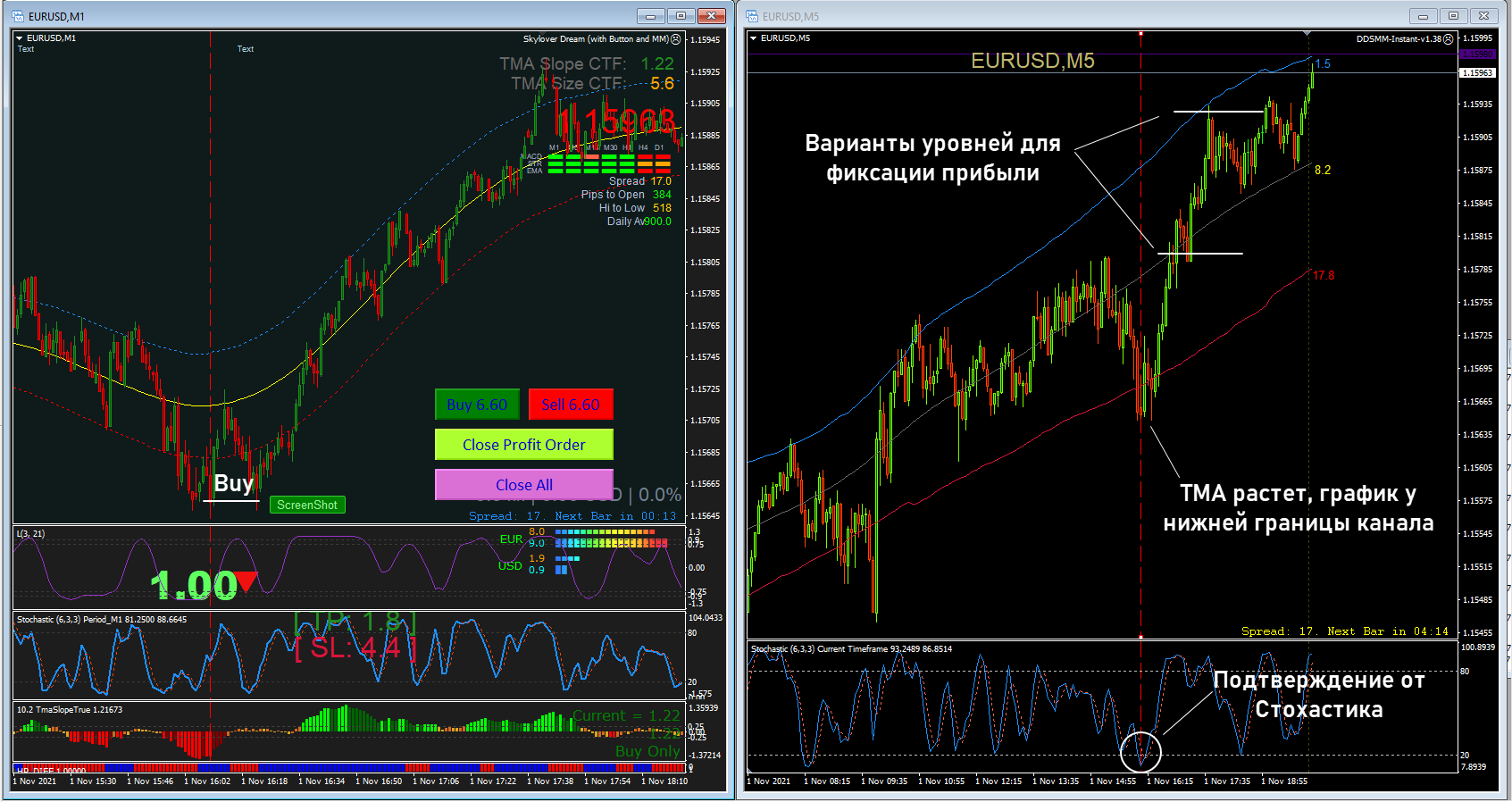Click the 1.15963 current price label on M5 scale
Image resolution: width=1512 pixels, height=802 pixels.
(x=1476, y=73)
